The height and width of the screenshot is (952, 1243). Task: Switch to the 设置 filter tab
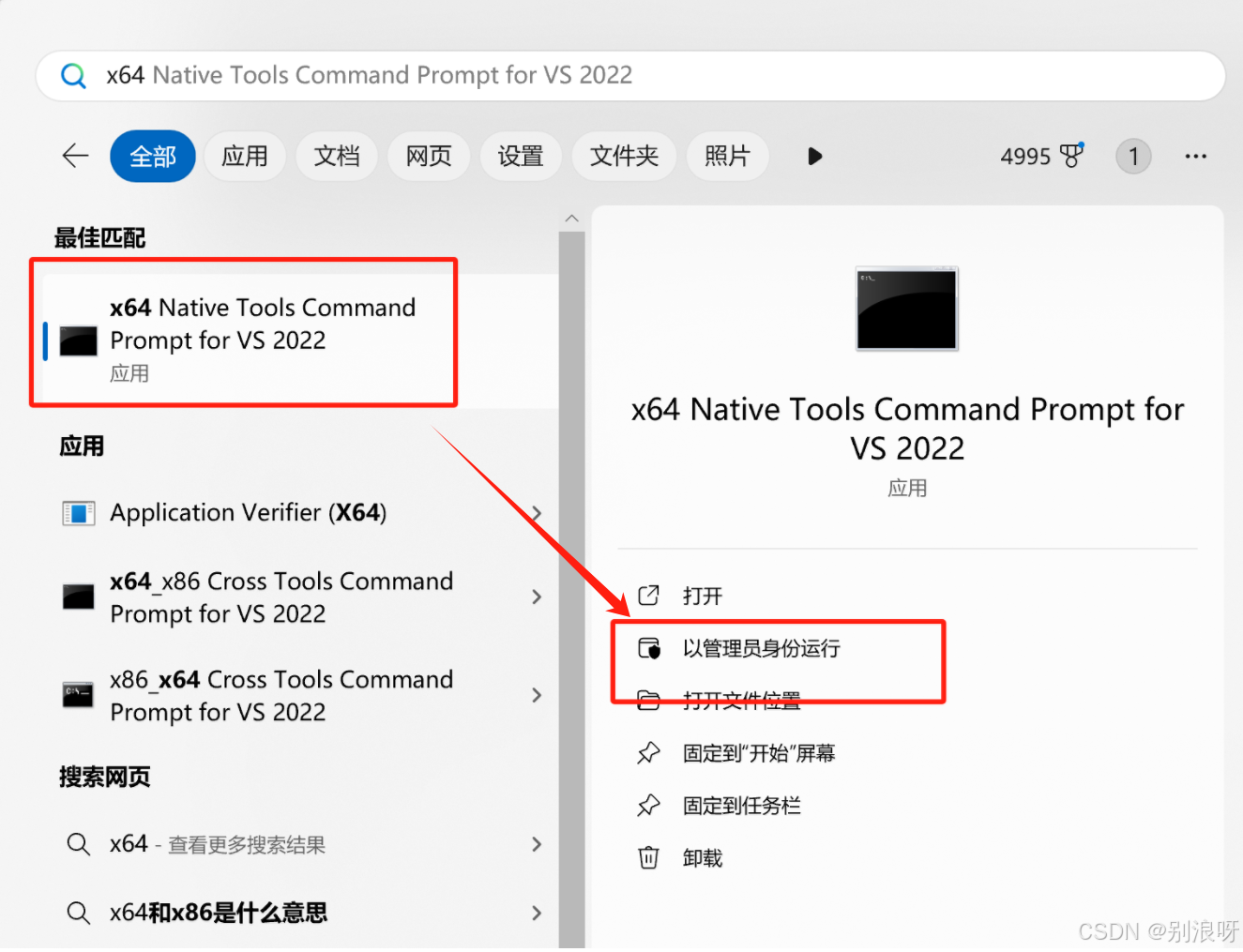(x=521, y=156)
